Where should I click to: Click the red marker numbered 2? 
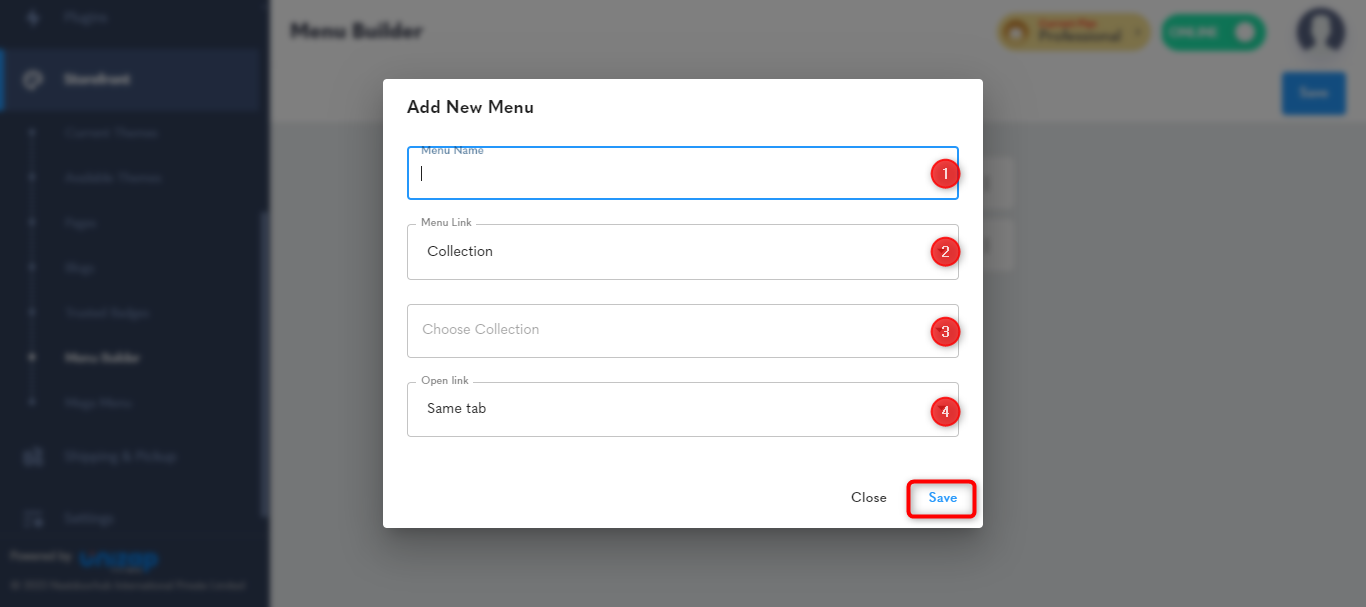tap(945, 252)
